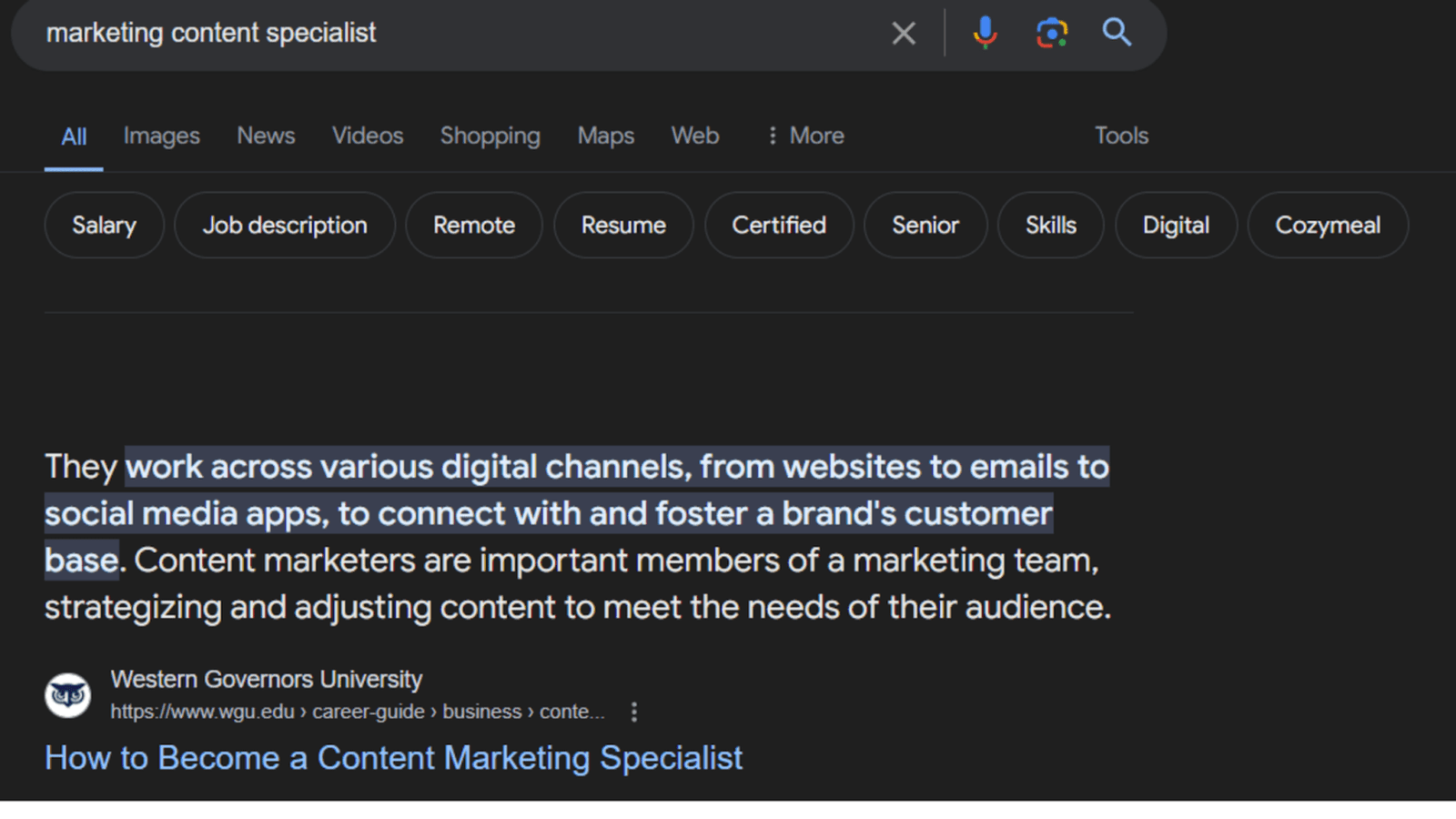Apply the Job description filter chip
This screenshot has width=1456, height=819.
point(285,225)
